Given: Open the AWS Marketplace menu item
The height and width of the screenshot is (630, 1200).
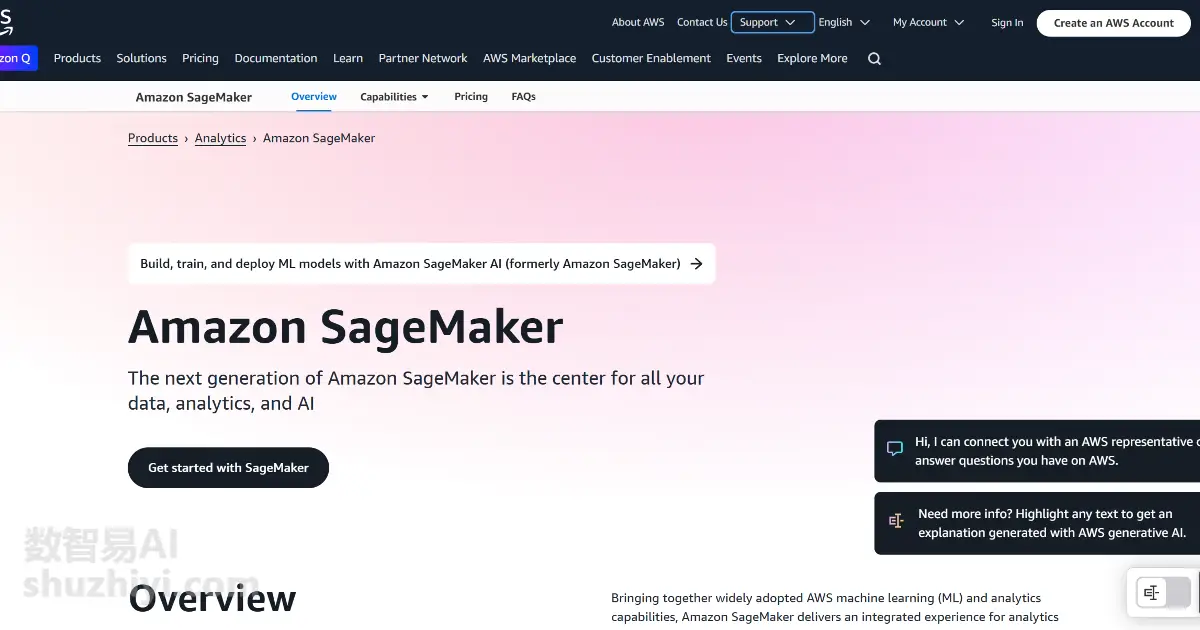Looking at the screenshot, I should tap(529, 58).
